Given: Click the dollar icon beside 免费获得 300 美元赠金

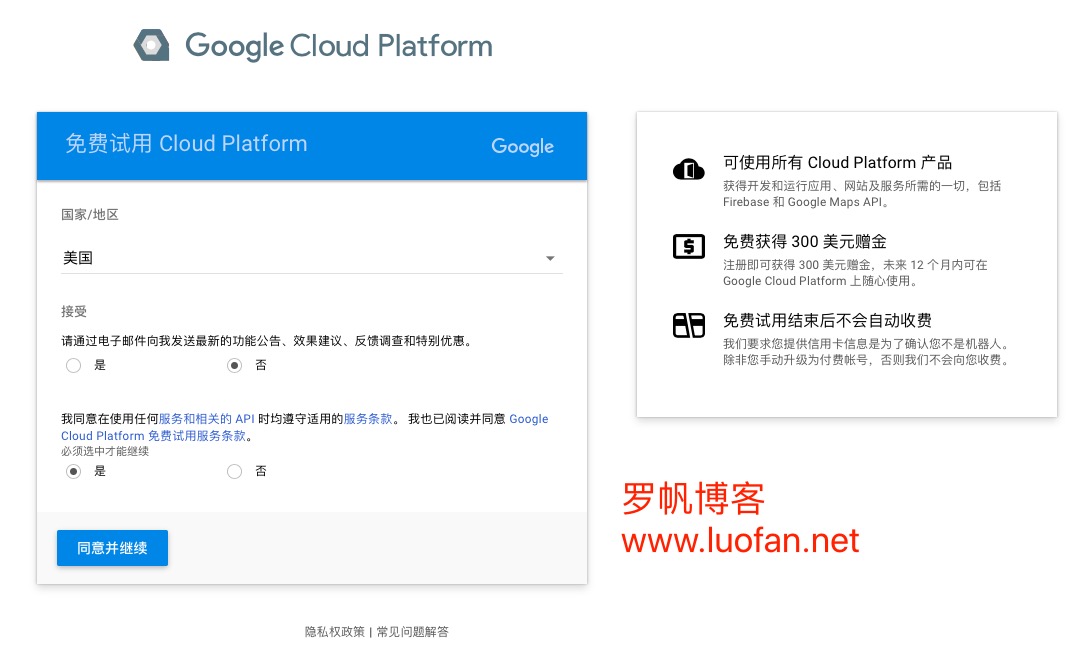Looking at the screenshot, I should tap(688, 246).
